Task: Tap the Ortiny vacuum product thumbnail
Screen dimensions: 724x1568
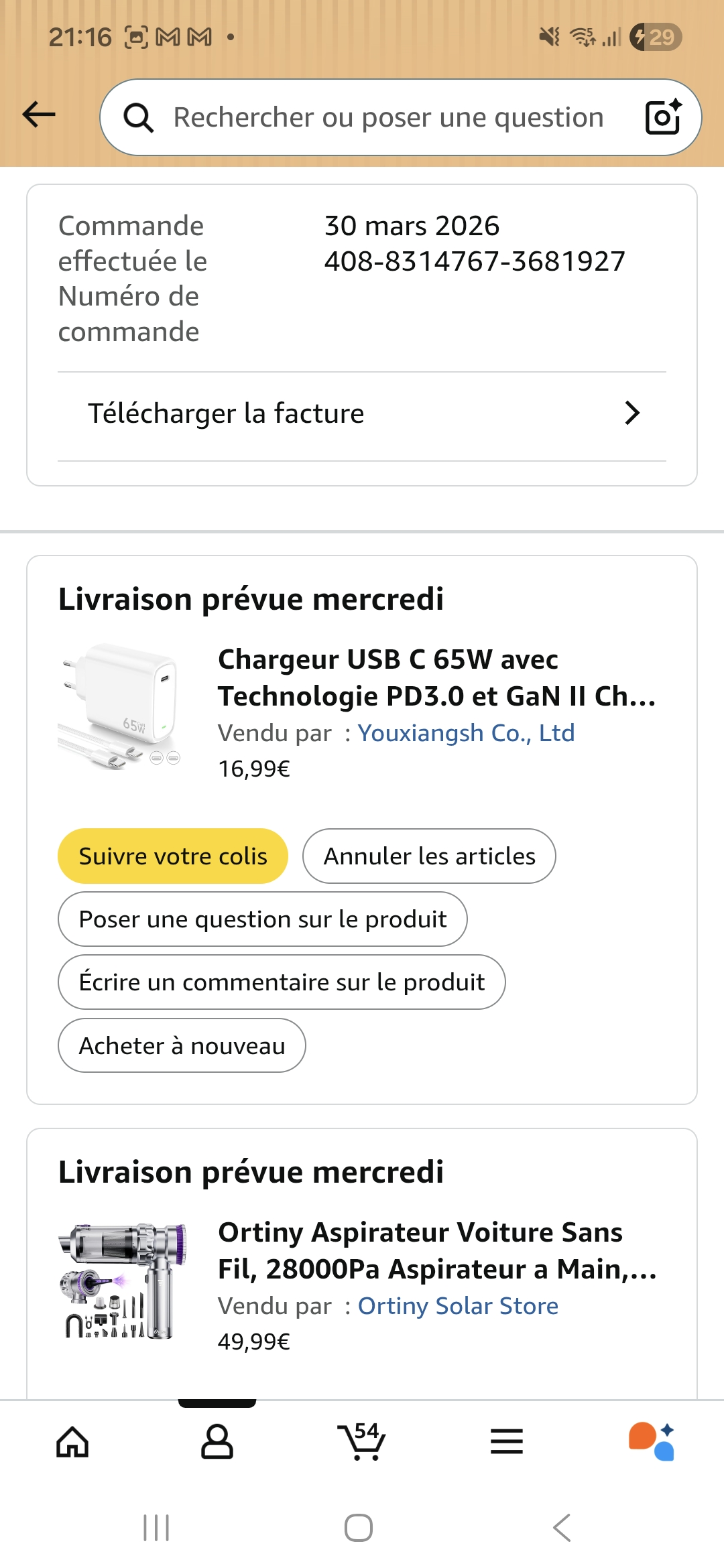Action: pos(121,1281)
